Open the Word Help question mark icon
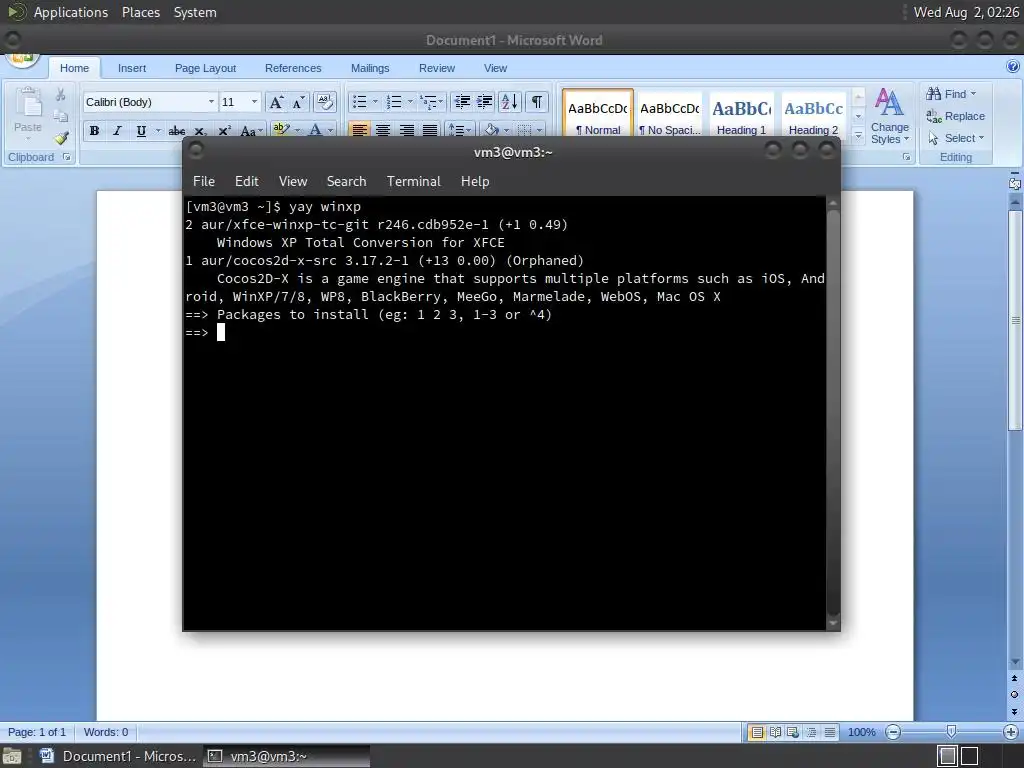The image size is (1024, 768). pyautogui.click(x=1013, y=66)
